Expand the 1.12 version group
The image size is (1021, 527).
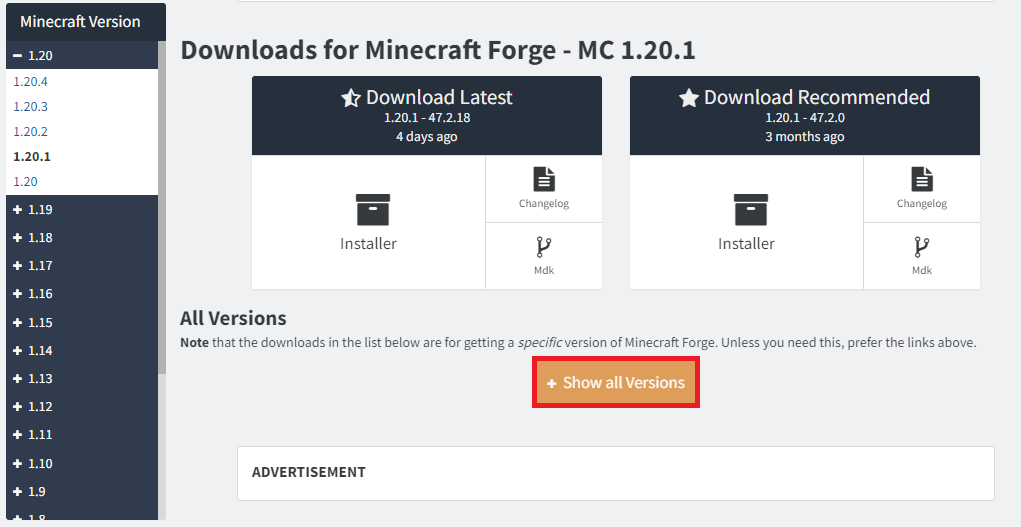pyautogui.click(x=18, y=407)
